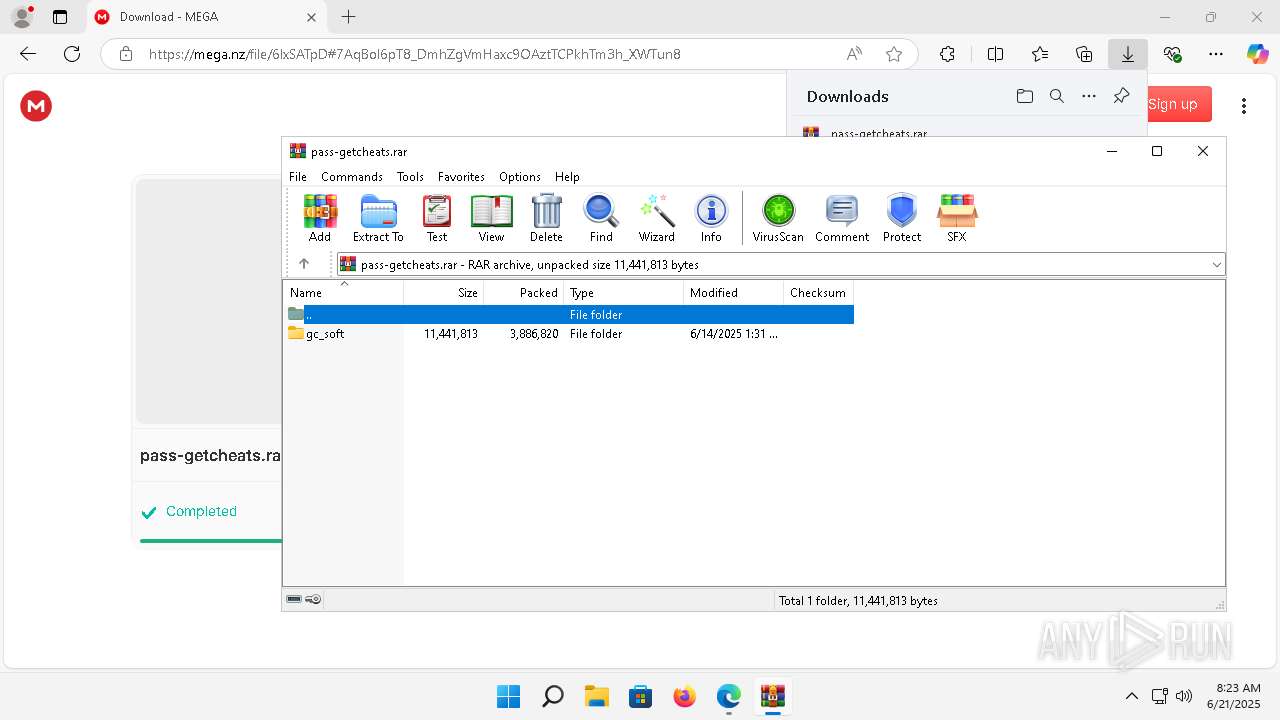Search downloads magnifier icon
The width and height of the screenshot is (1280, 720).
pyautogui.click(x=1057, y=96)
